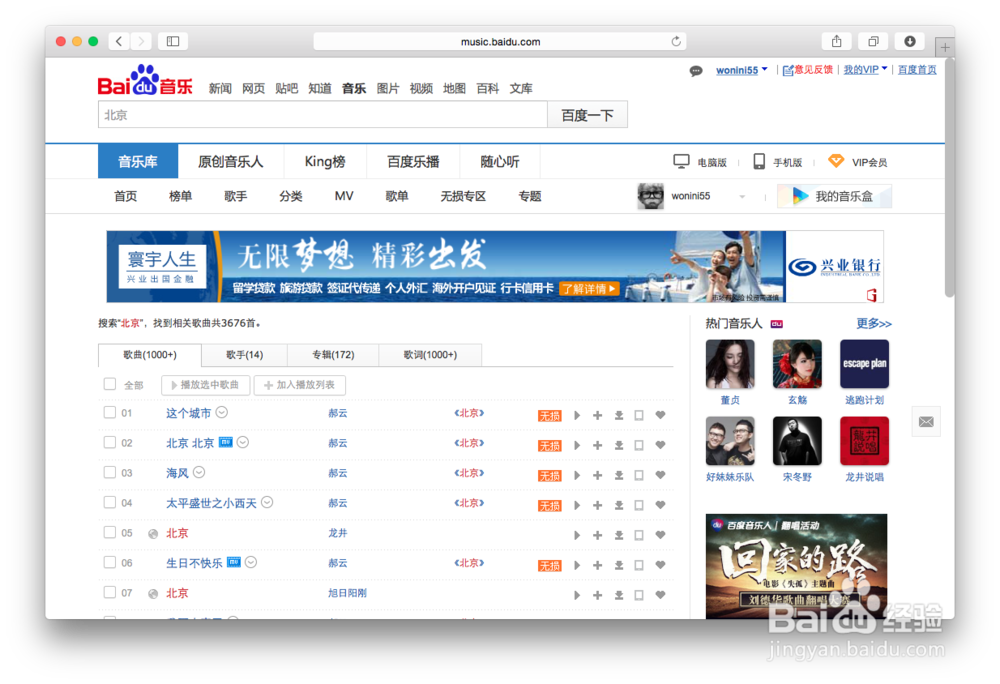Expand options arrow next to 这个城市
The image size is (1000, 684).
pyautogui.click(x=221, y=412)
